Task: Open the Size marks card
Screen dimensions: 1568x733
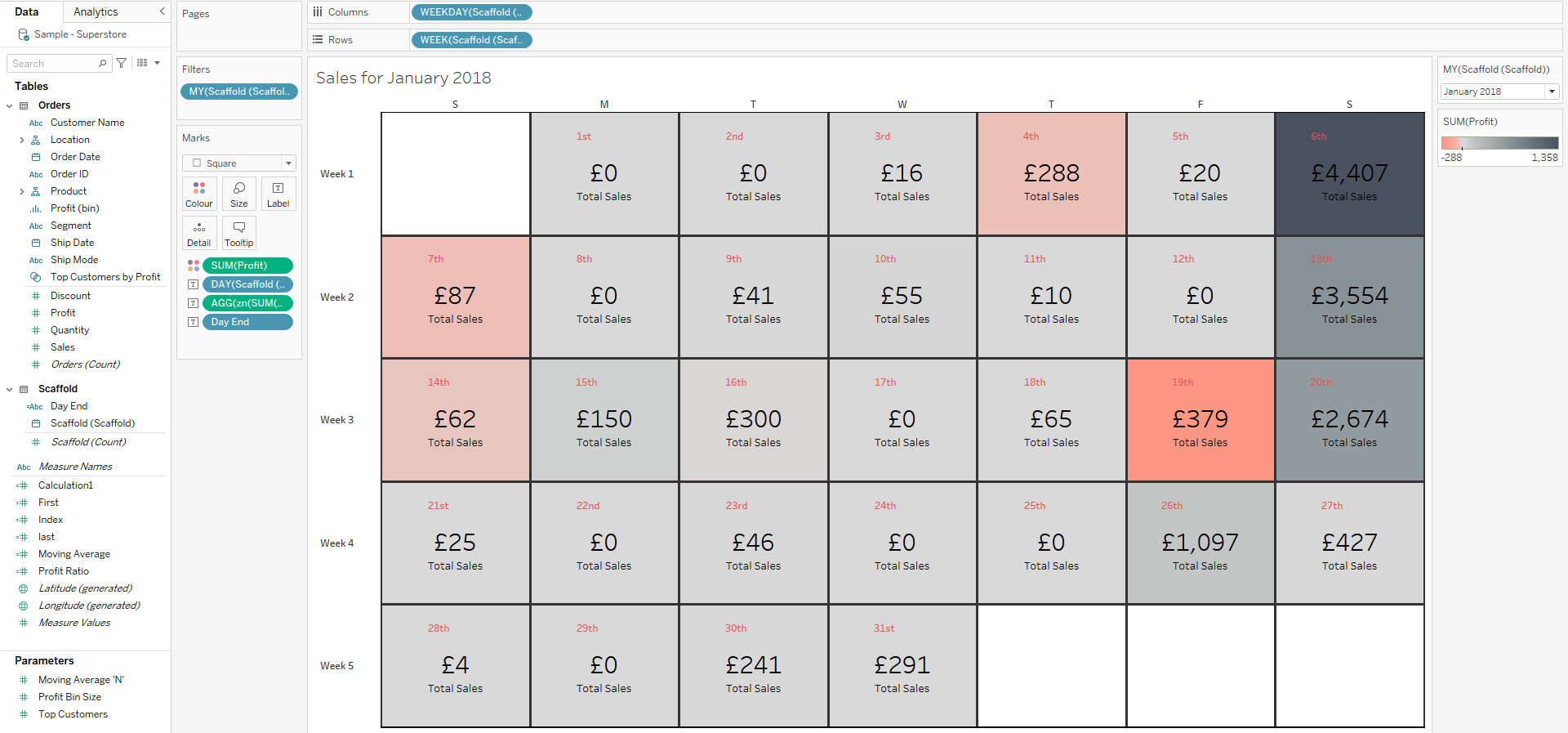Action: (x=238, y=194)
